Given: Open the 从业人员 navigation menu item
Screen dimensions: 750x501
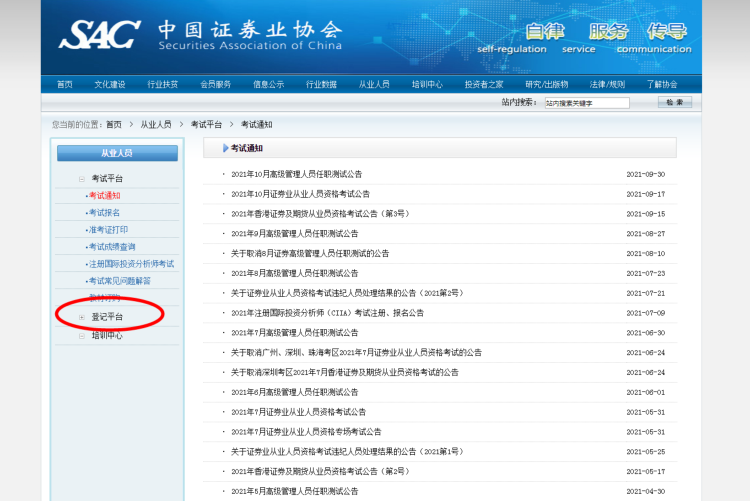Looking at the screenshot, I should tap(374, 84).
